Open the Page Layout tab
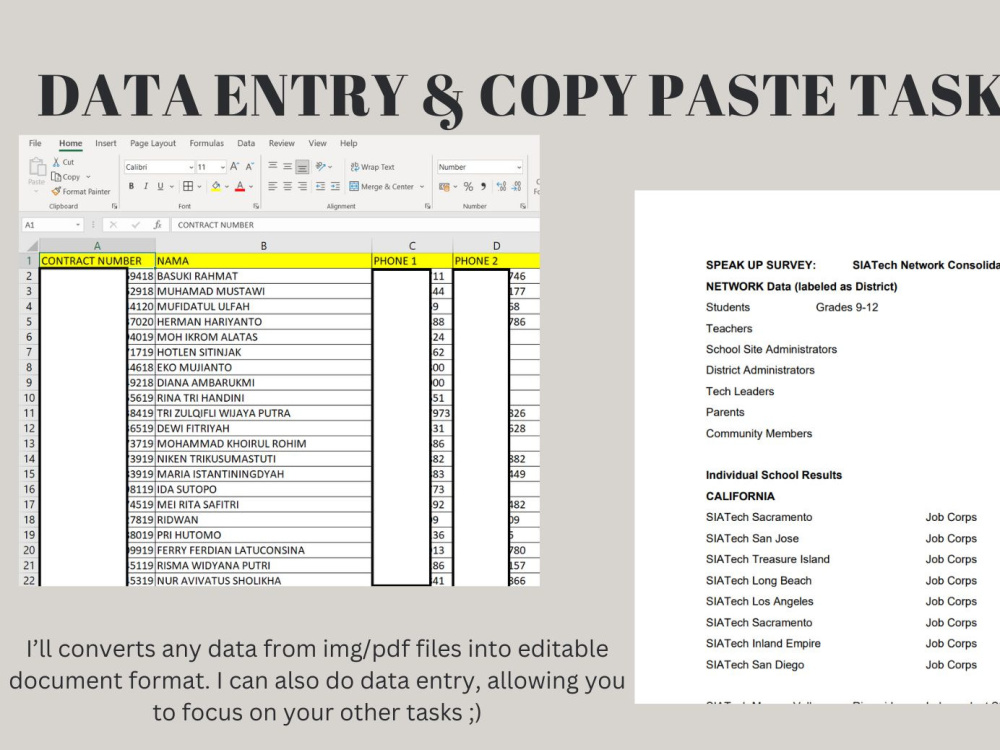 (x=153, y=143)
